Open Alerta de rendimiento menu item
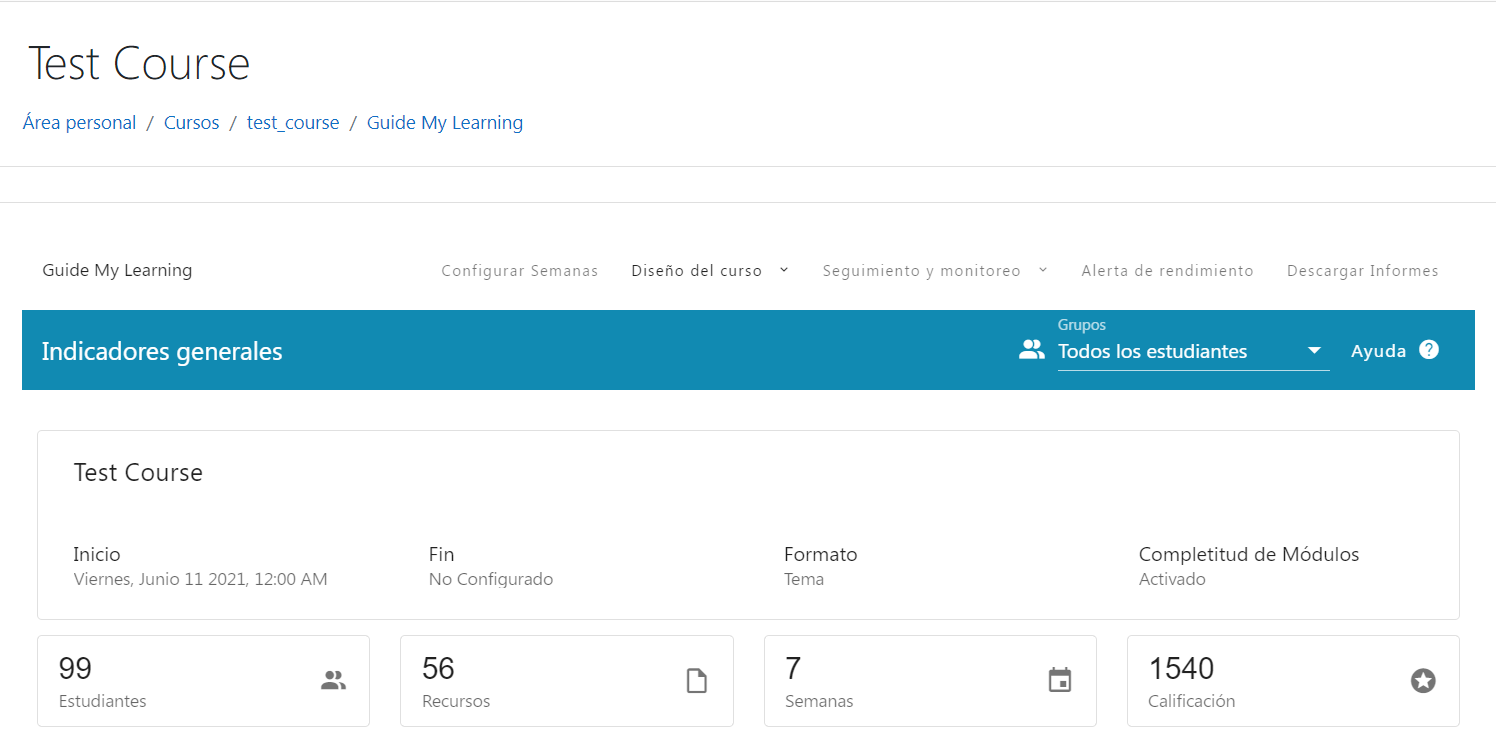The width and height of the screenshot is (1496, 747). 1167,271
